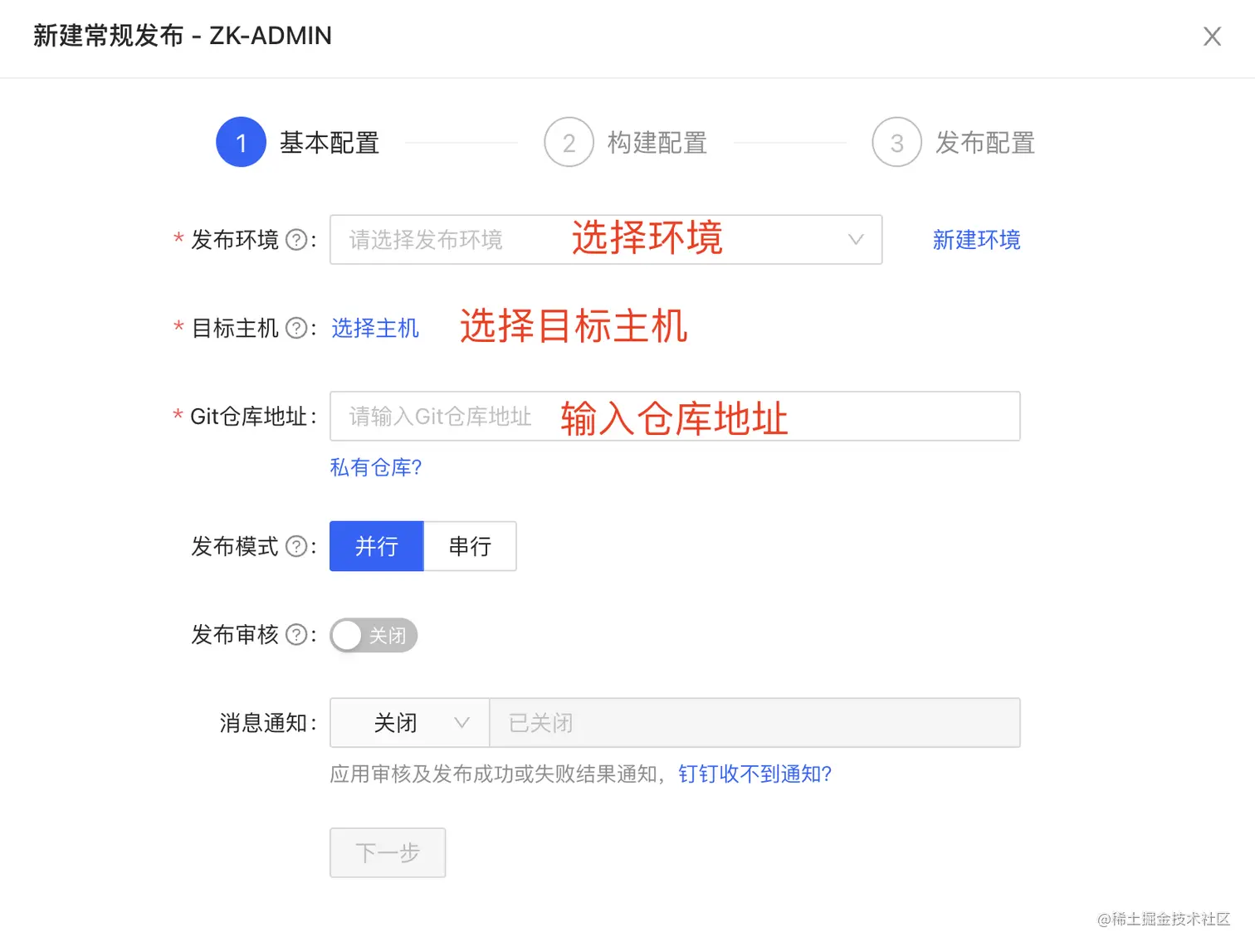Open 私有仓库? help link
The width and height of the screenshot is (1255, 952).
(x=376, y=467)
